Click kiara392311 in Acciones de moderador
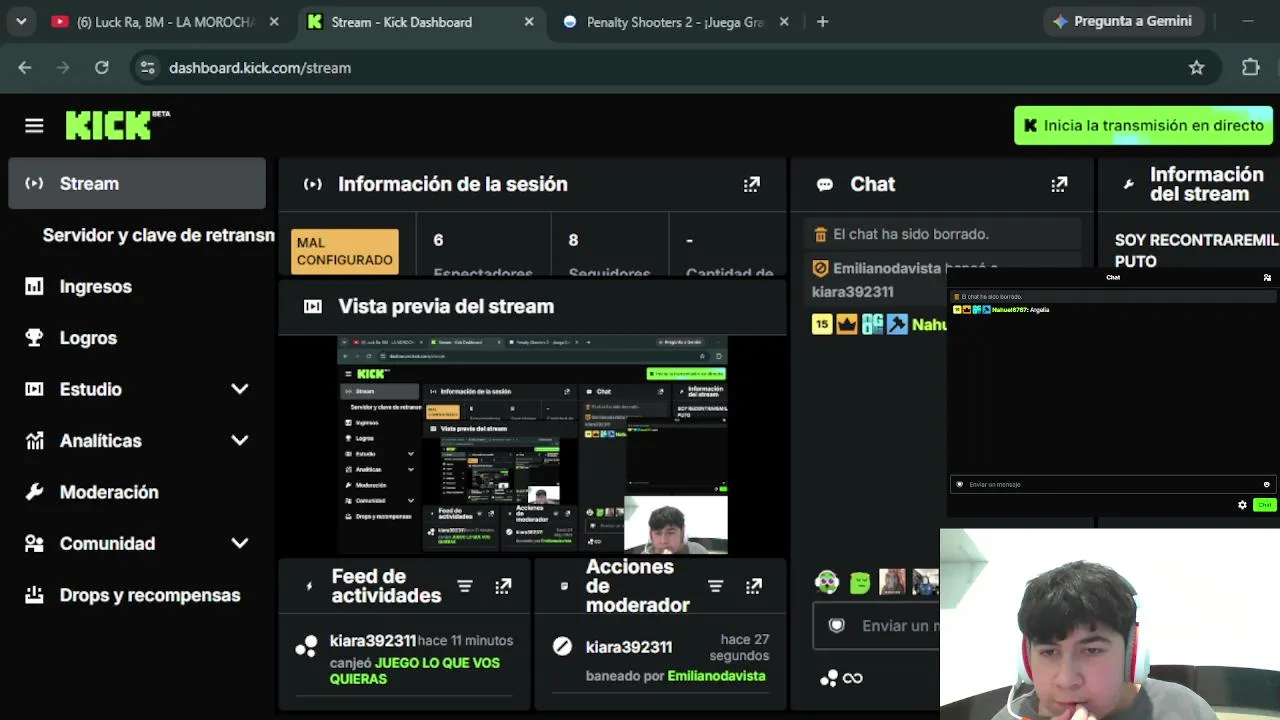Screen dimensions: 1280x720 coord(629,647)
